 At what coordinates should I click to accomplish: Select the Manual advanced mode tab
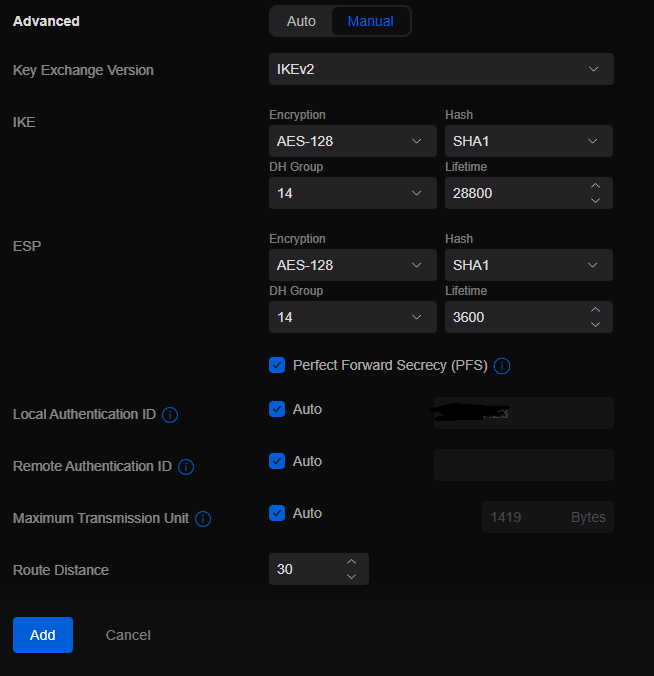click(x=370, y=21)
